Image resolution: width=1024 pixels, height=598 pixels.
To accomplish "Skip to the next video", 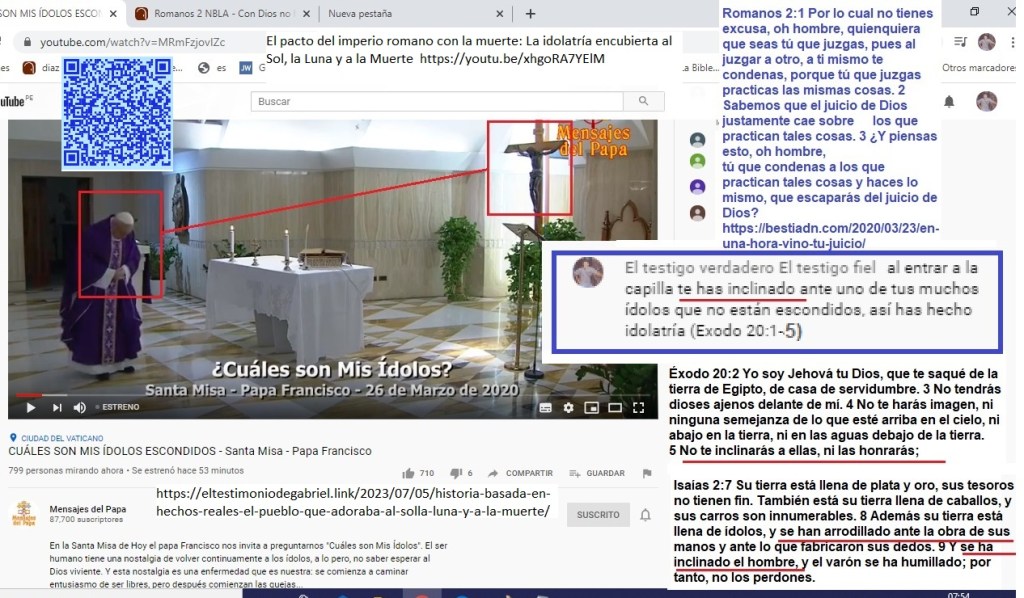I will [x=55, y=407].
